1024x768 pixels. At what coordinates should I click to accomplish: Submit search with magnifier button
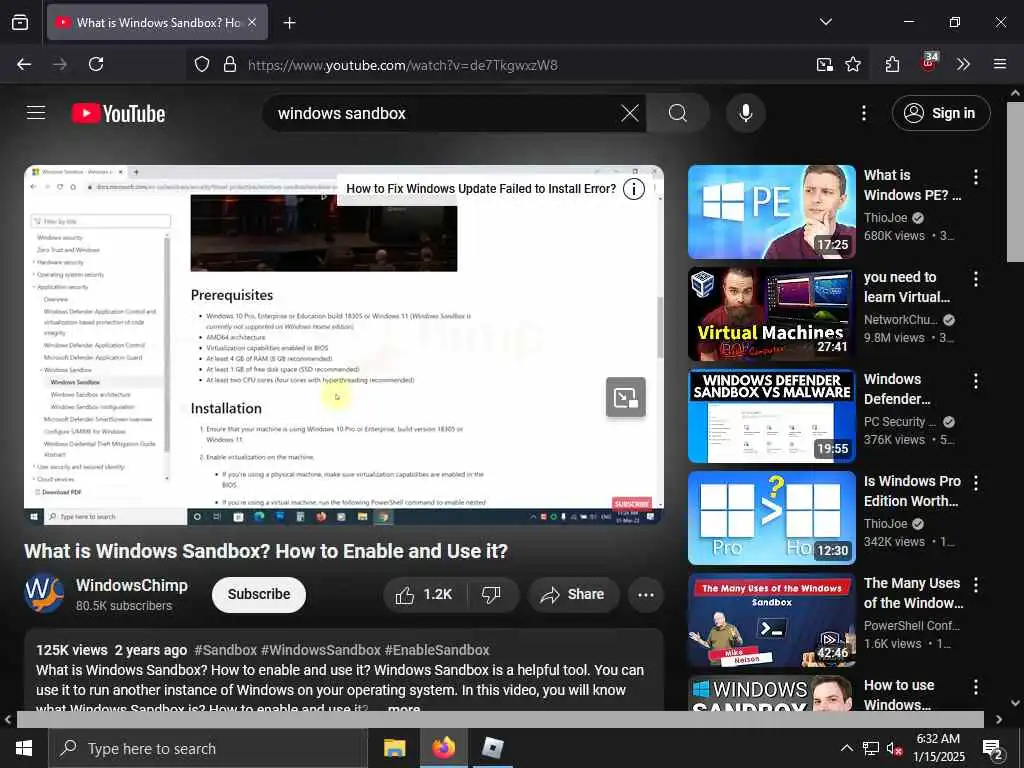[x=677, y=113]
